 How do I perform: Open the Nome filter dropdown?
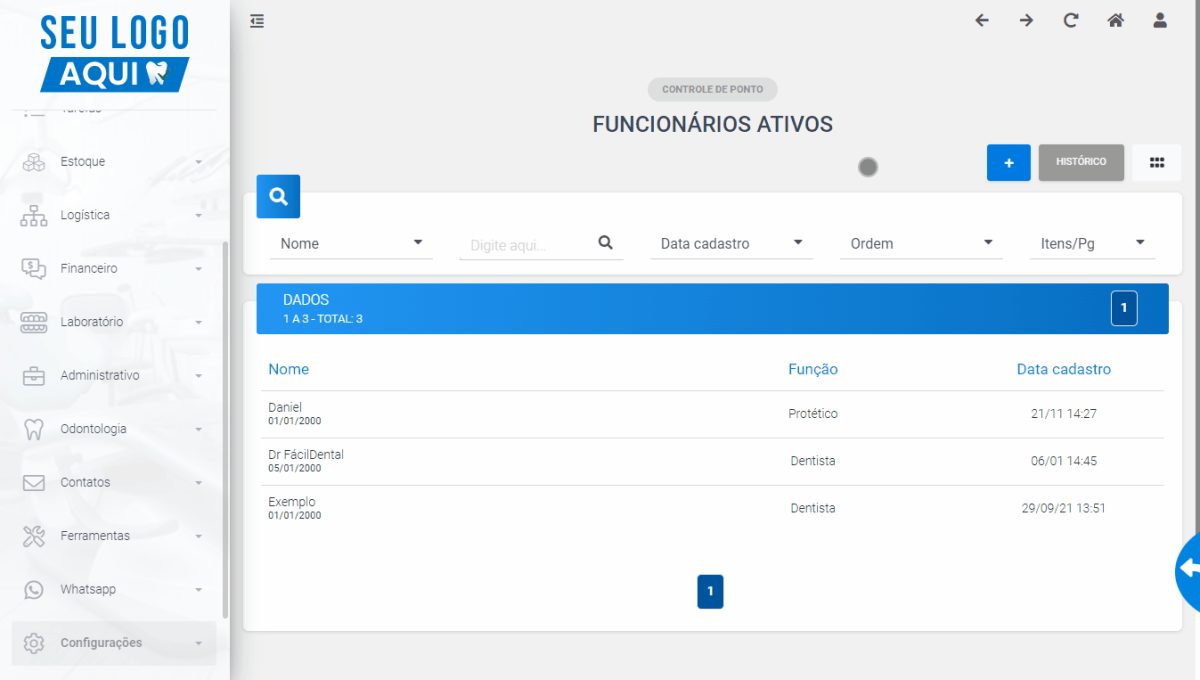351,243
